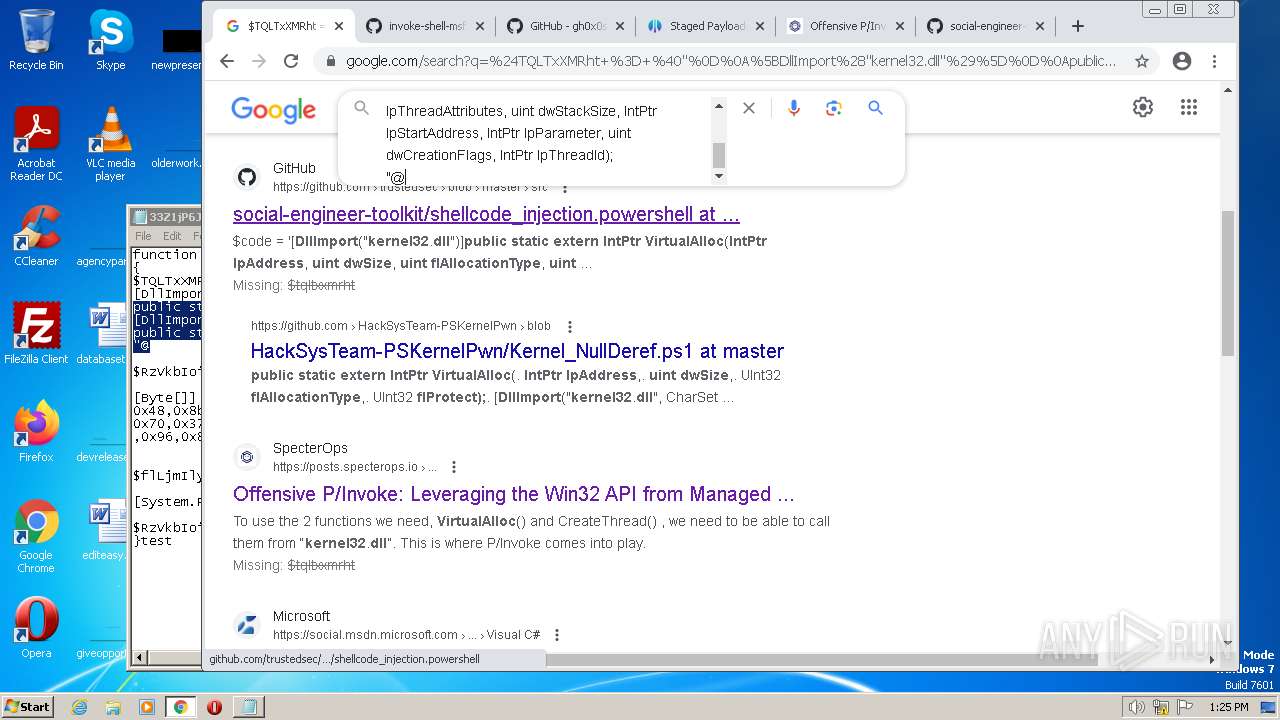The height and width of the screenshot is (720, 1280).
Task: Open Firefox desktop shortcut
Action: 36,432
